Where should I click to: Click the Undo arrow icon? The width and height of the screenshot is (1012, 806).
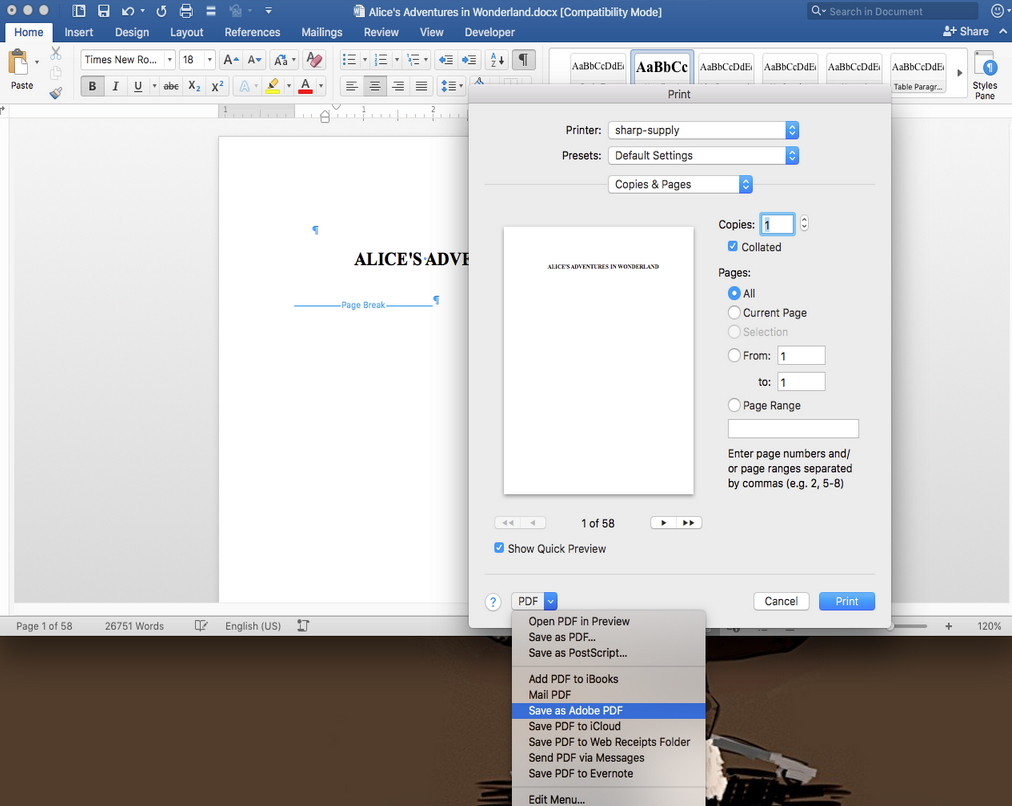[x=128, y=11]
